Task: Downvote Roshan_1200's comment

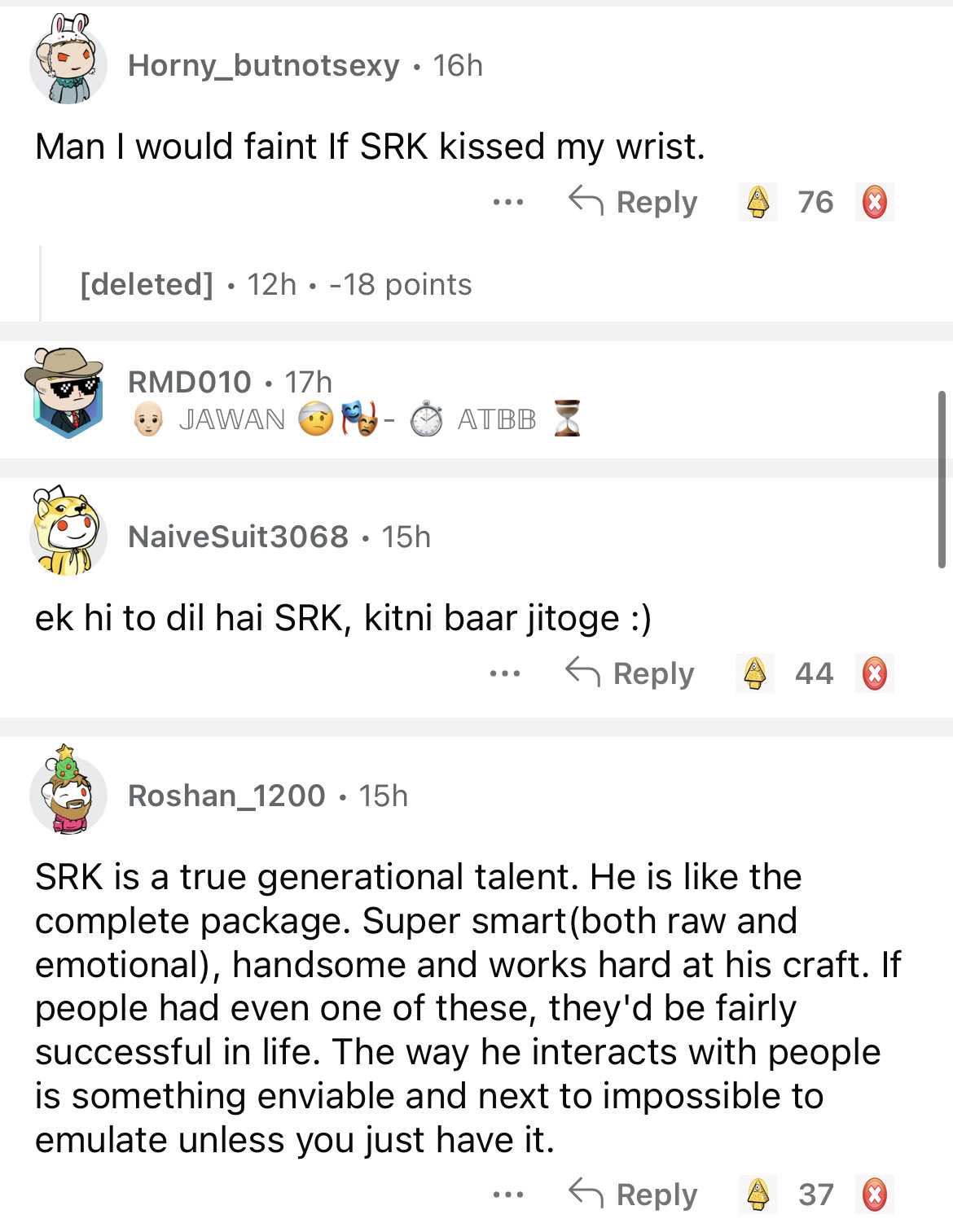Action: (875, 1195)
